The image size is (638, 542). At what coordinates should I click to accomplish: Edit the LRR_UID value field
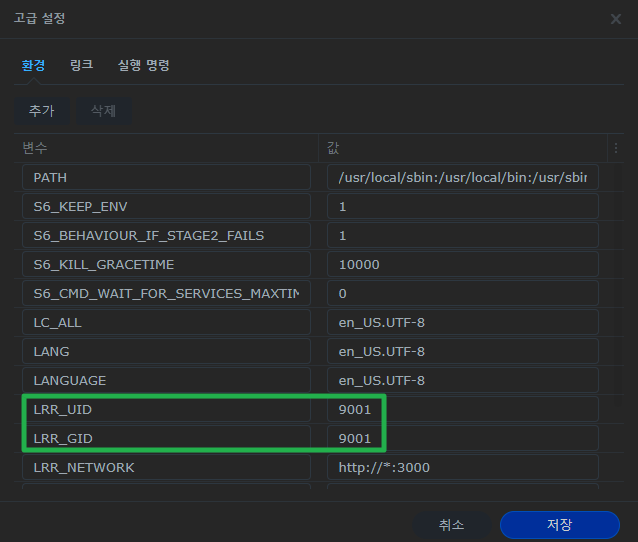click(462, 410)
